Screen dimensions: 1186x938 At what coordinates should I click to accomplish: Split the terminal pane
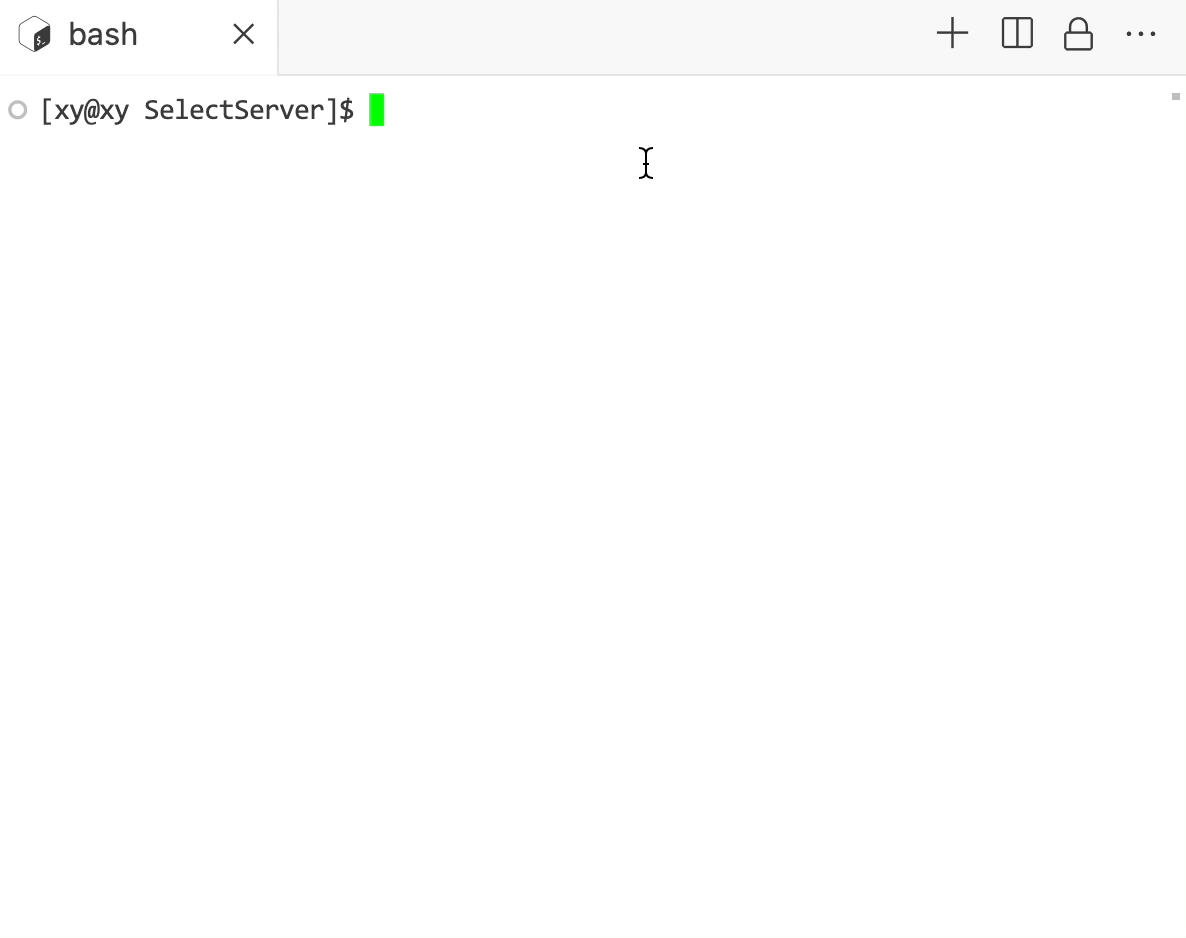pyautogui.click(x=1017, y=33)
